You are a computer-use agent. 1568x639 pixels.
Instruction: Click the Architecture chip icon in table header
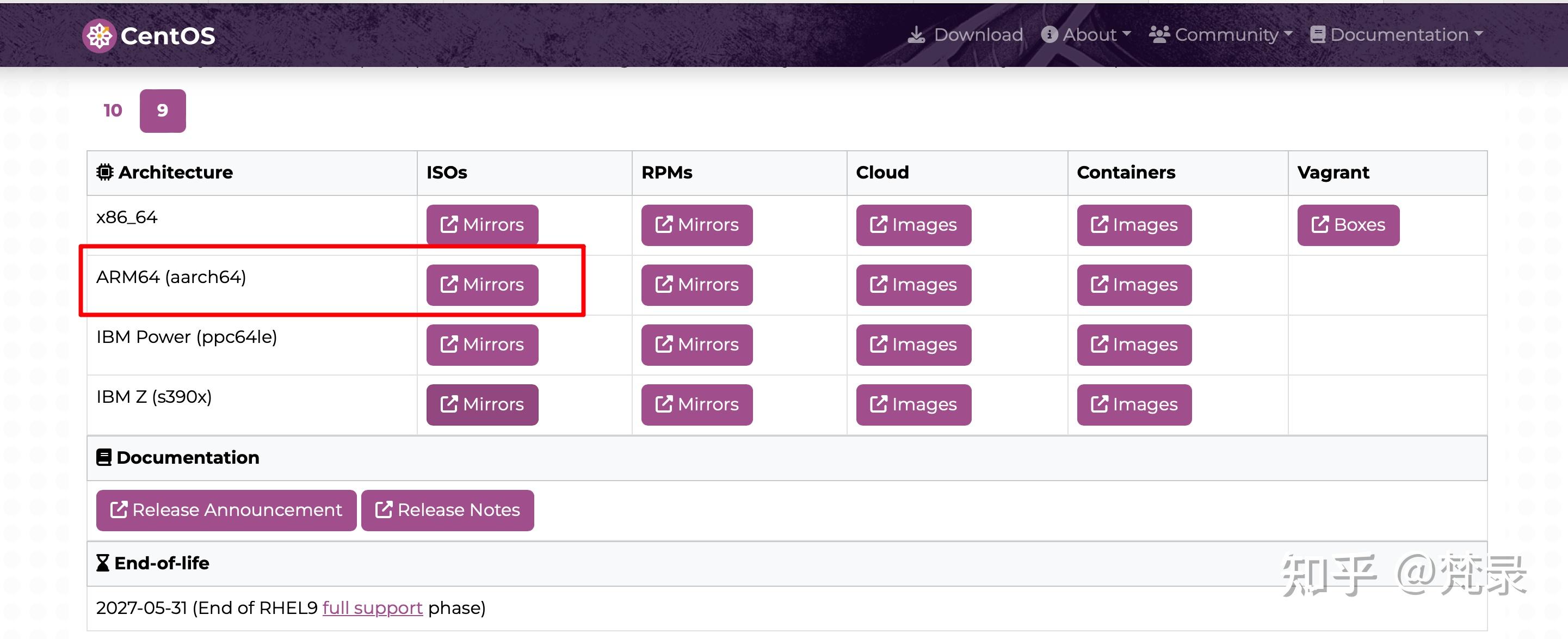104,173
